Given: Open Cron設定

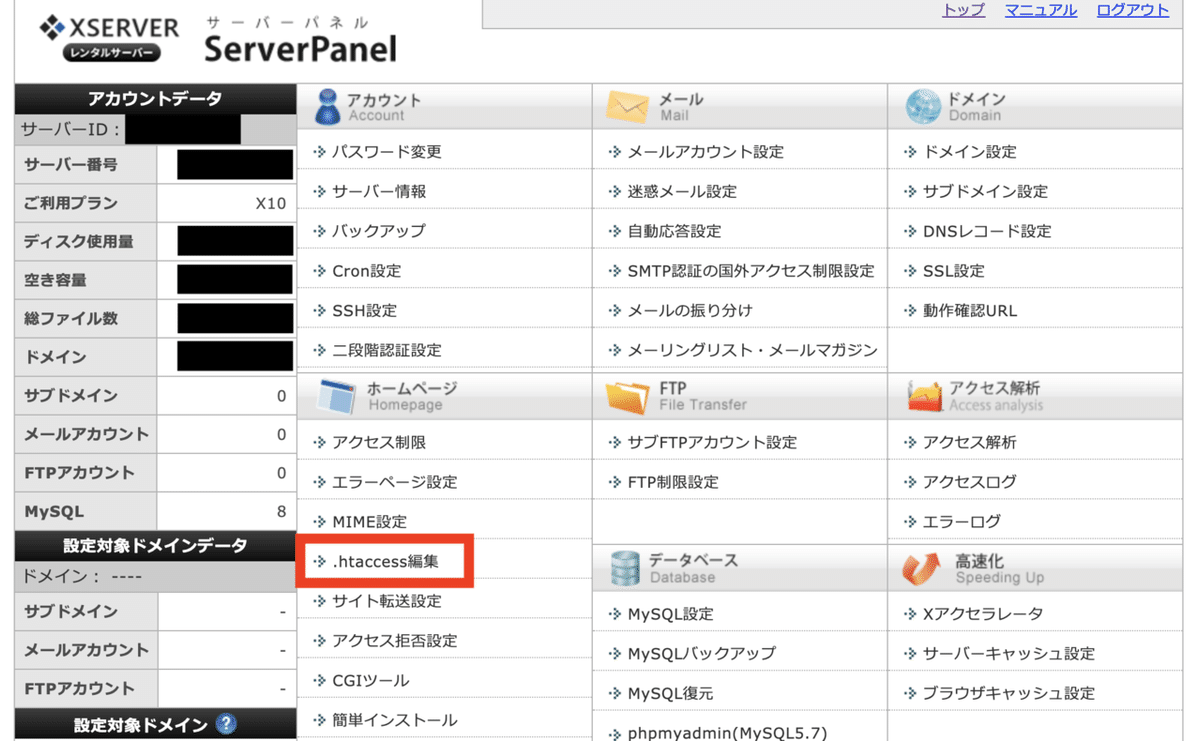Looking at the screenshot, I should [367, 271].
